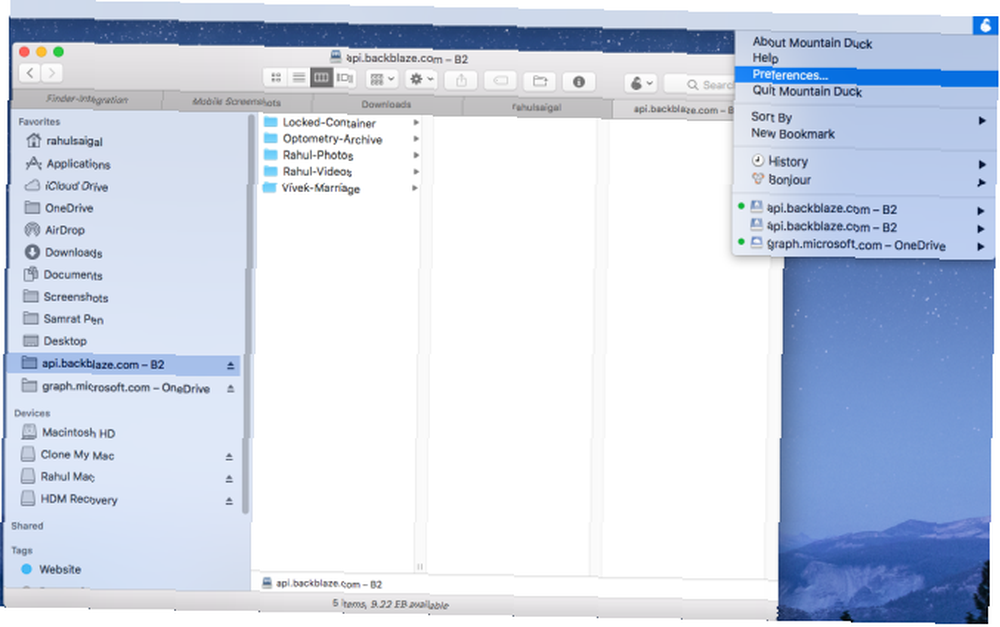The image size is (1000, 627).
Task: Click in the Finder Search field
Action: pos(700,84)
